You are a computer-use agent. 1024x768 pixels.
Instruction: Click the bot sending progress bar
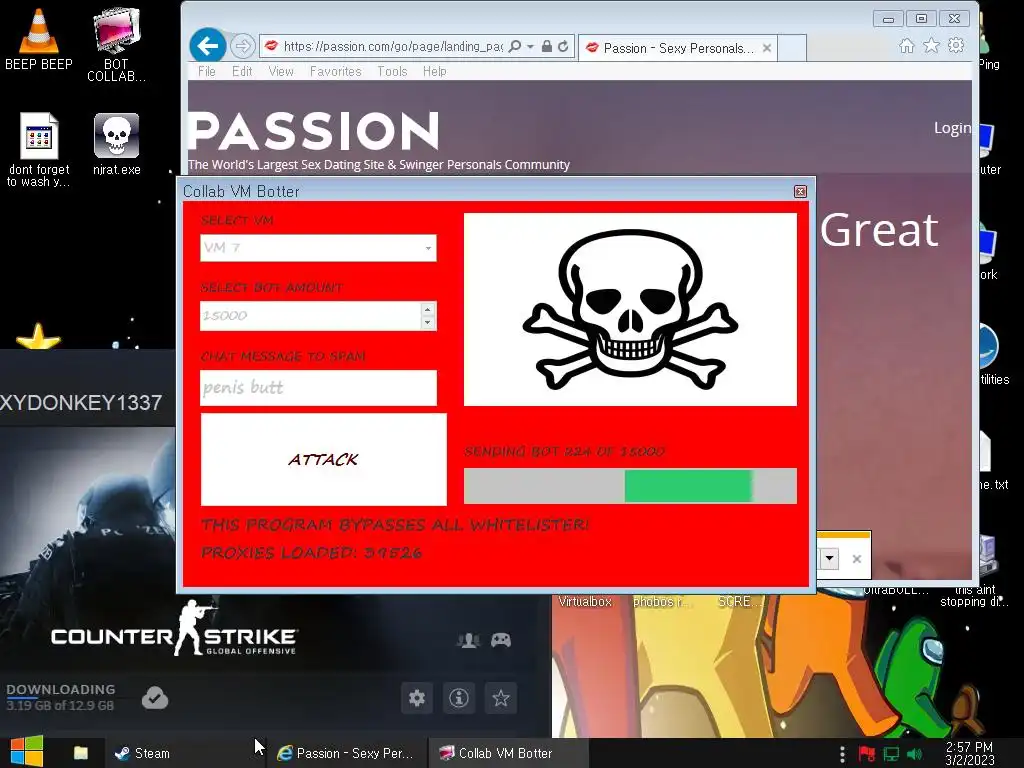[630, 486]
